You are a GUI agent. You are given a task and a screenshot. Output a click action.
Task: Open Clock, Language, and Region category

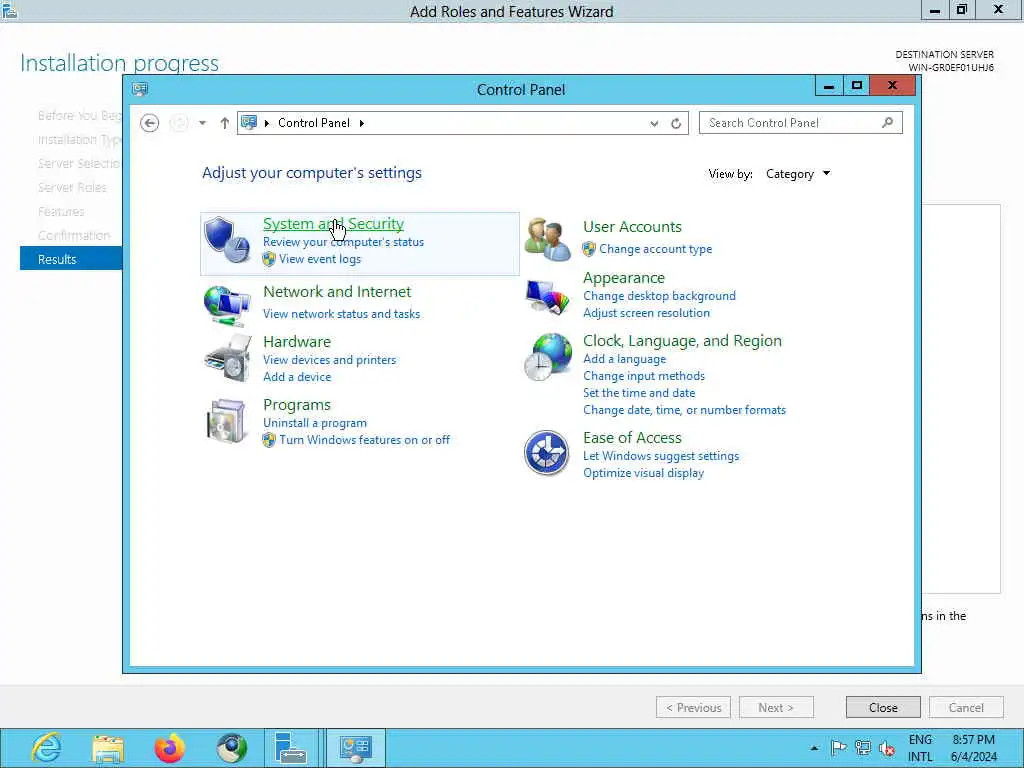(682, 340)
